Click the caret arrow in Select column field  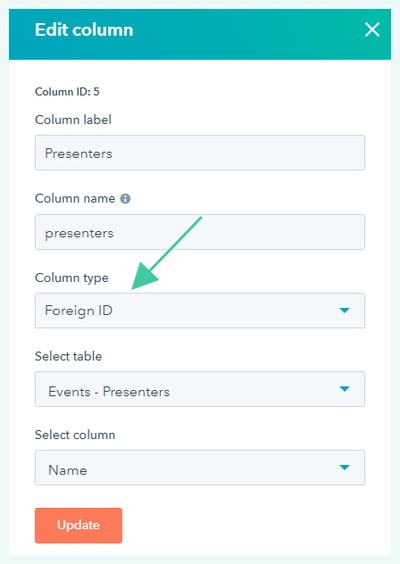click(x=345, y=467)
